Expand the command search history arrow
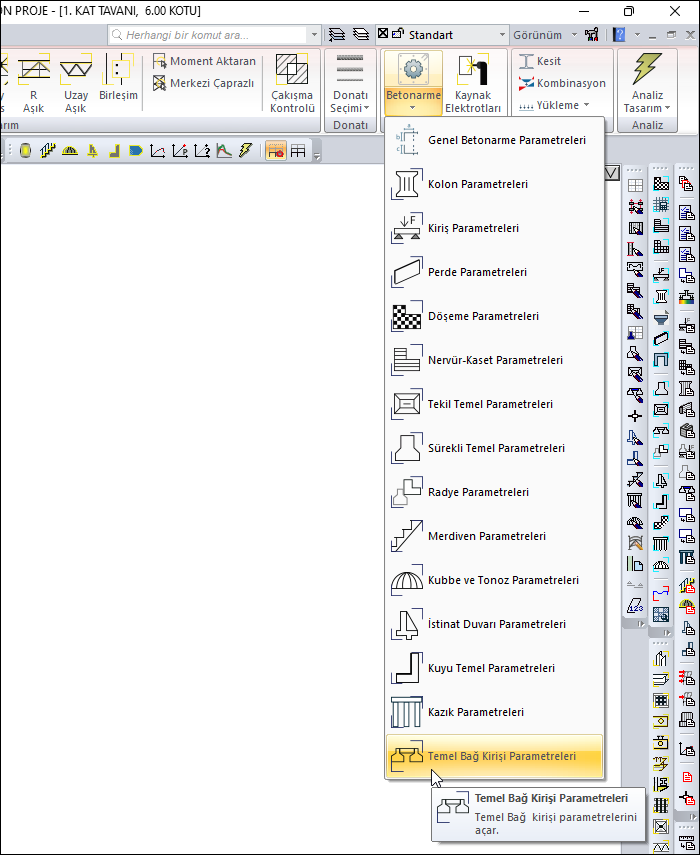Image resolution: width=700 pixels, height=855 pixels. click(x=314, y=35)
